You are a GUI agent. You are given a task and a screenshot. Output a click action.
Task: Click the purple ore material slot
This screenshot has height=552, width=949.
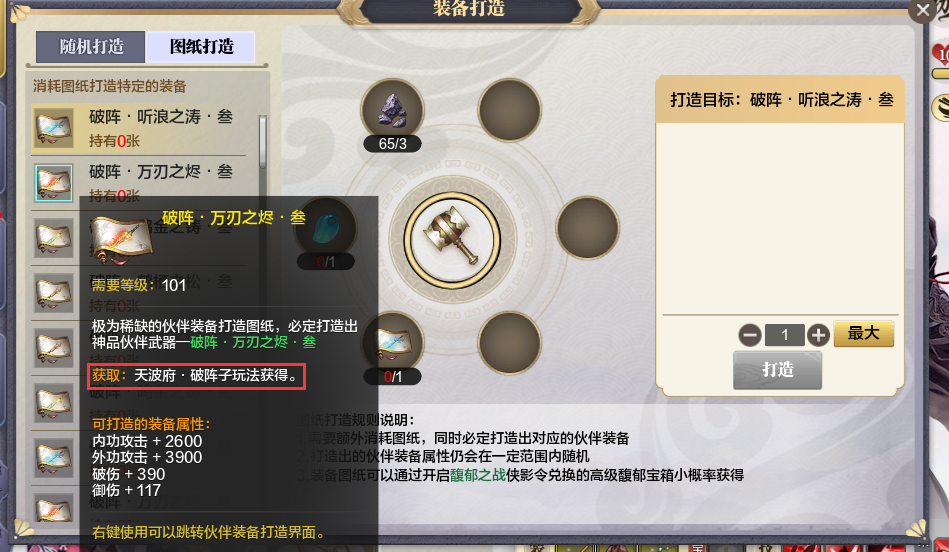tap(392, 111)
